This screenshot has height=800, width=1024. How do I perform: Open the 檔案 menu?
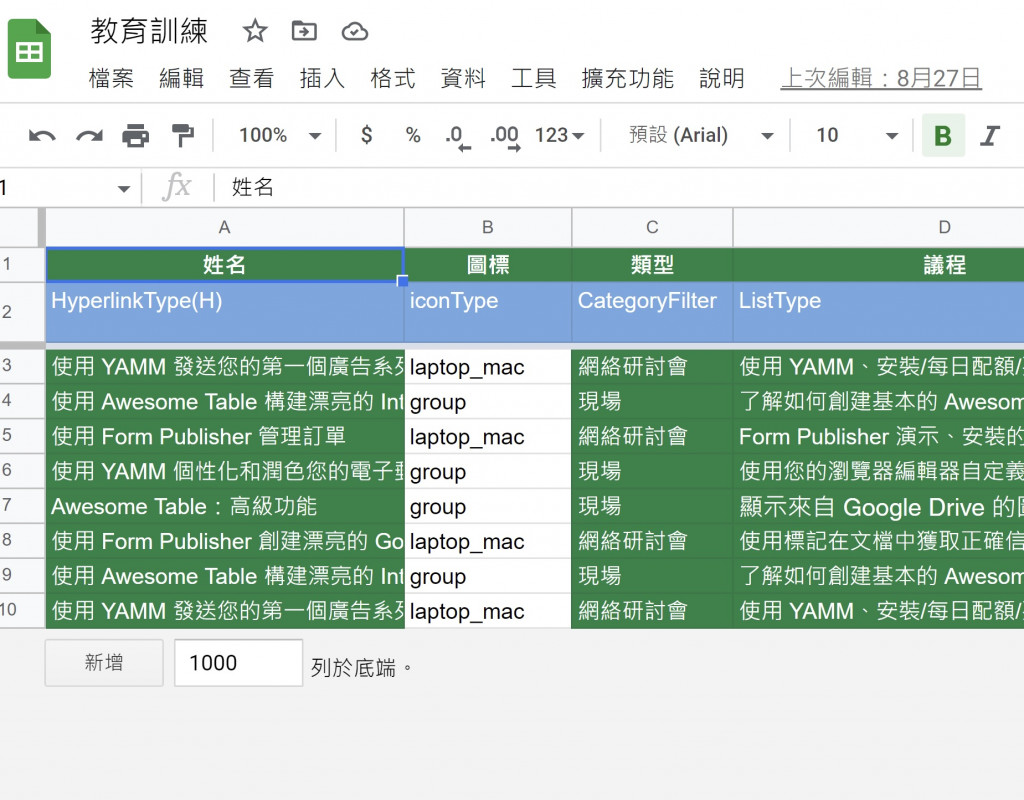tap(111, 78)
